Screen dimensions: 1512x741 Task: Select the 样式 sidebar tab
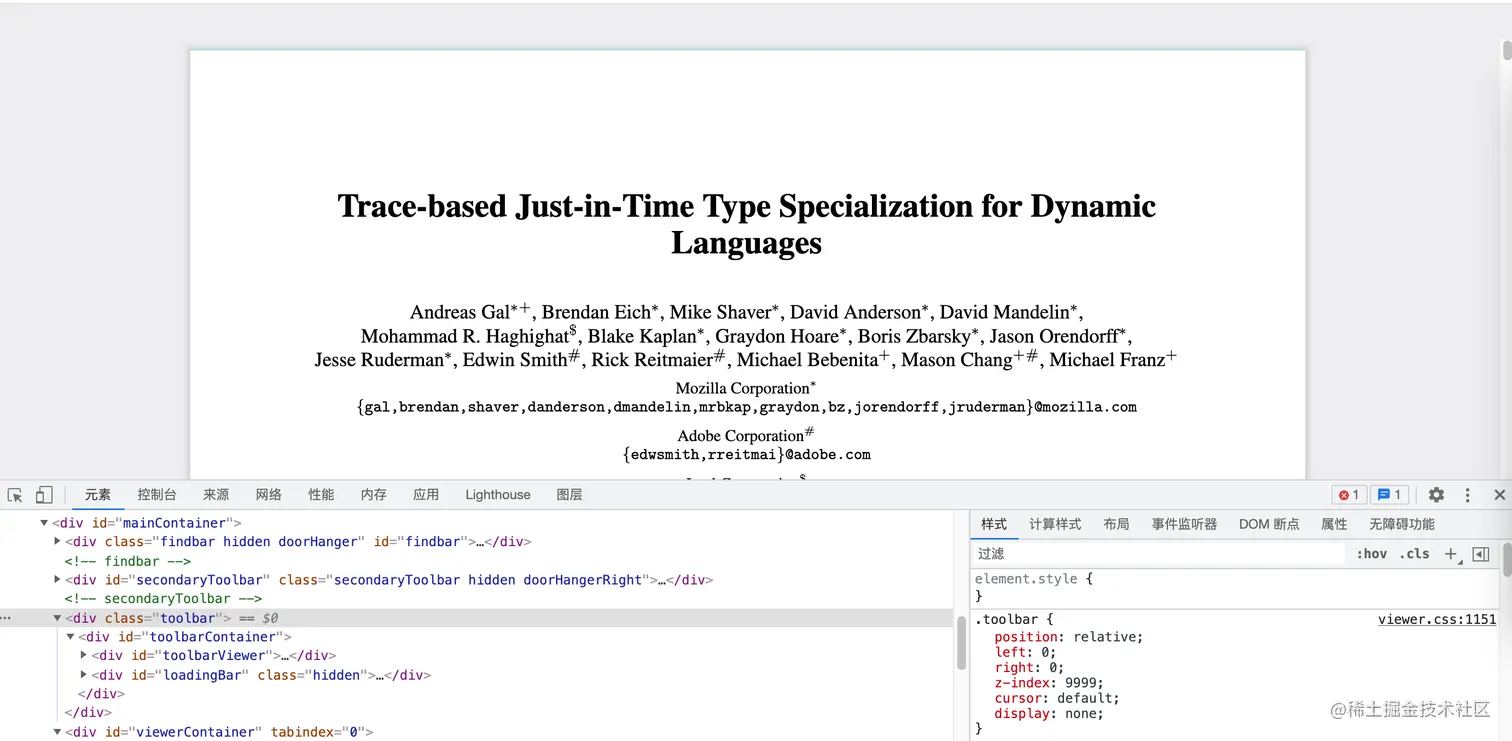tap(994, 524)
